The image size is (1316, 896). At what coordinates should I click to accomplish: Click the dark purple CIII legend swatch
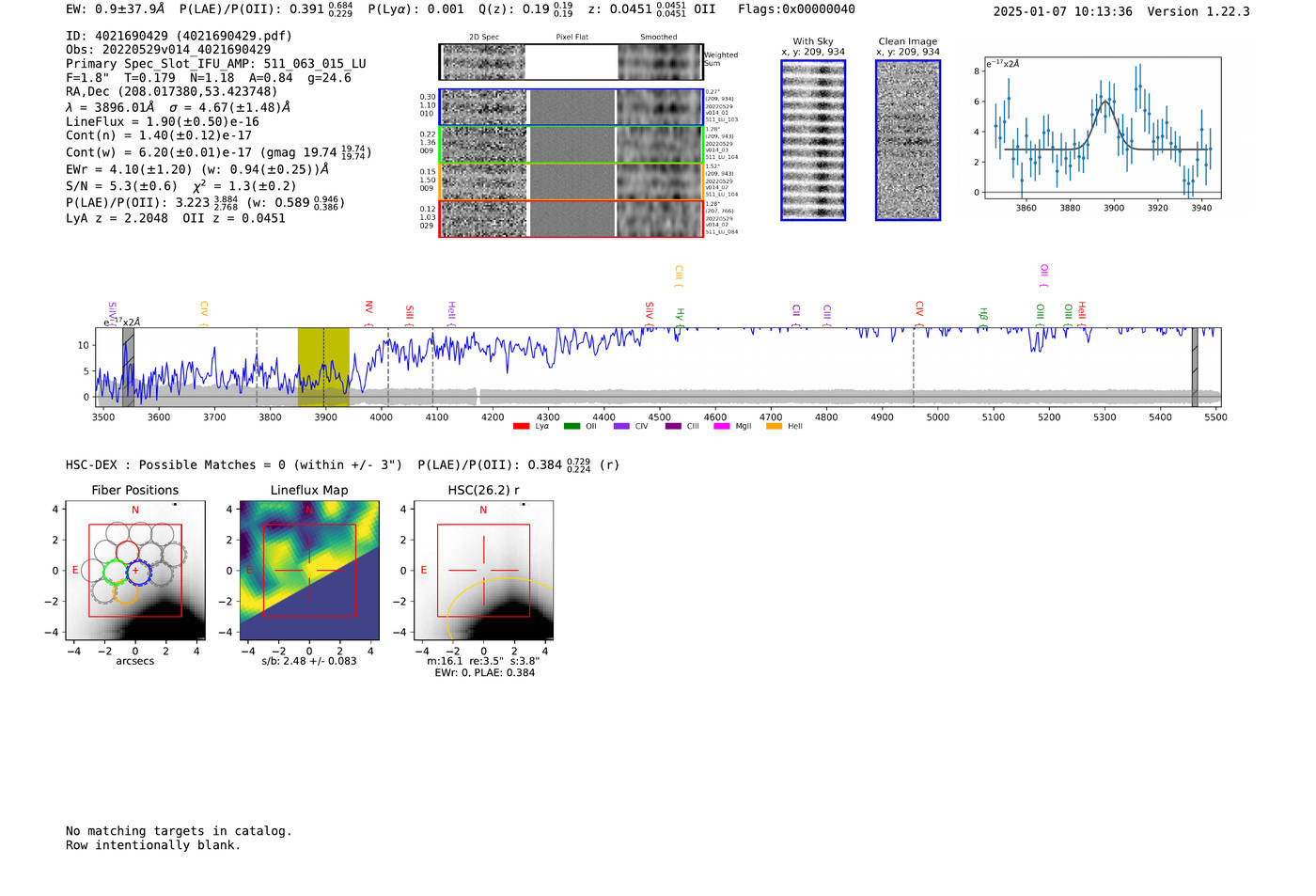672,427
